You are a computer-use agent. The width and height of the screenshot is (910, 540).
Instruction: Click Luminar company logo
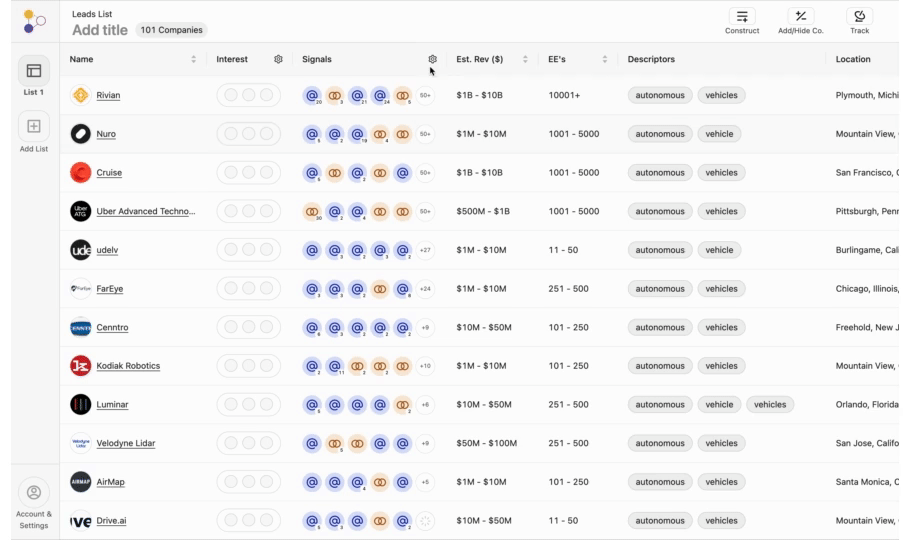point(81,405)
